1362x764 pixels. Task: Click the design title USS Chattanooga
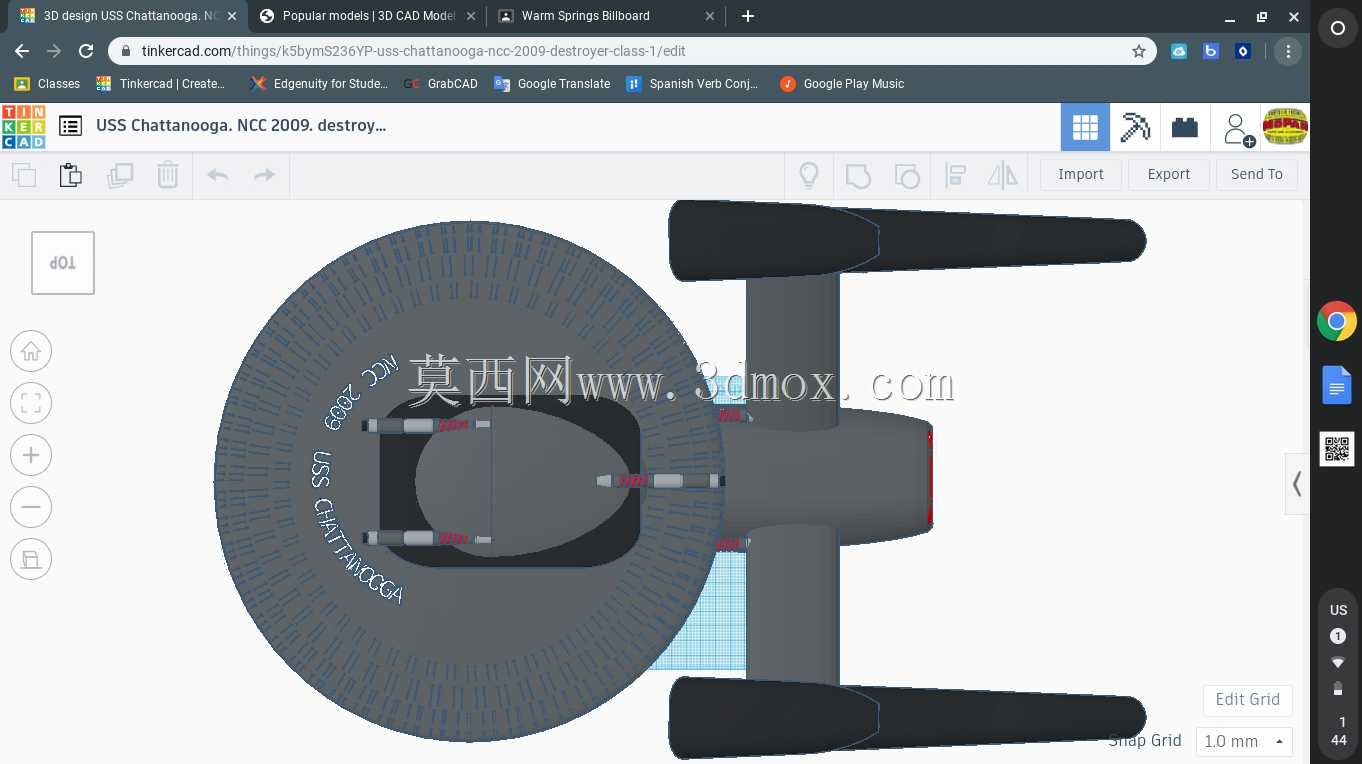pos(241,125)
